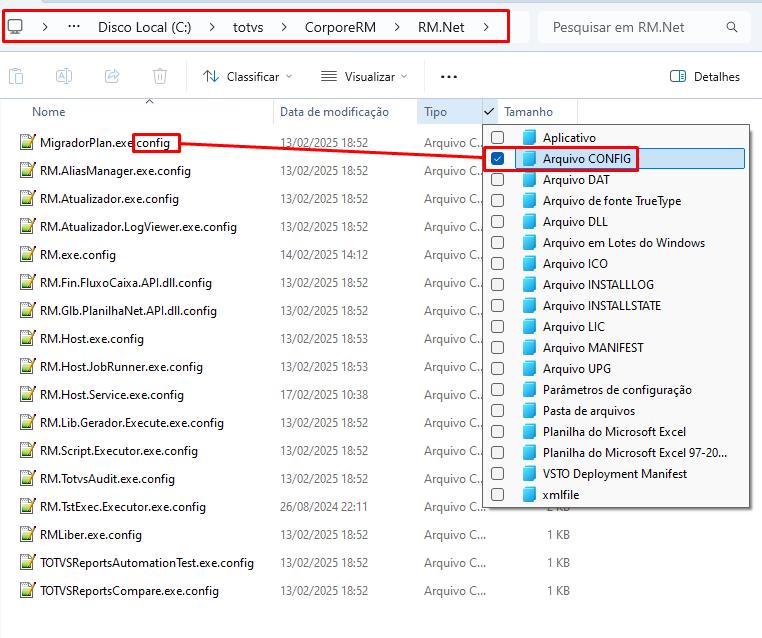Uncheck the Arquivo CONFIG filter checkbox
Screen dimensions: 762x638
point(497,158)
